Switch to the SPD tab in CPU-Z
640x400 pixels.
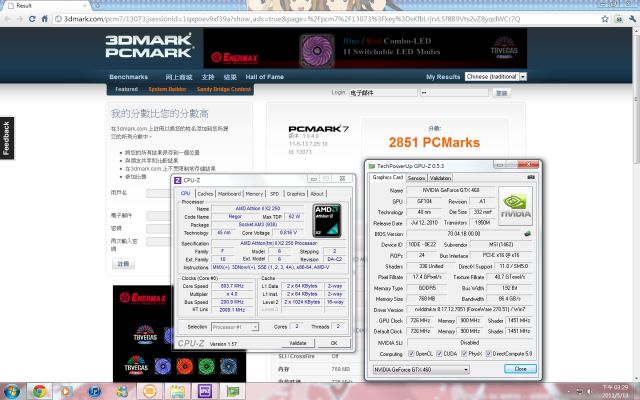coord(275,193)
